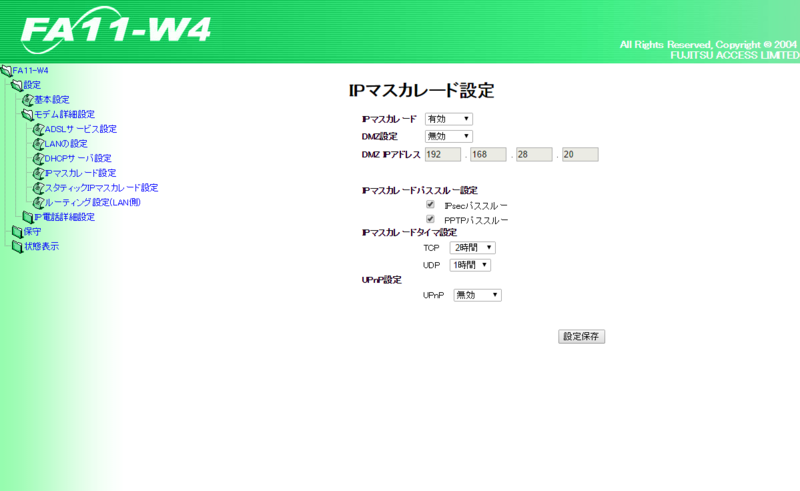Click the folder icon beside モデム詳細設定
The image size is (800, 491).
(28, 115)
